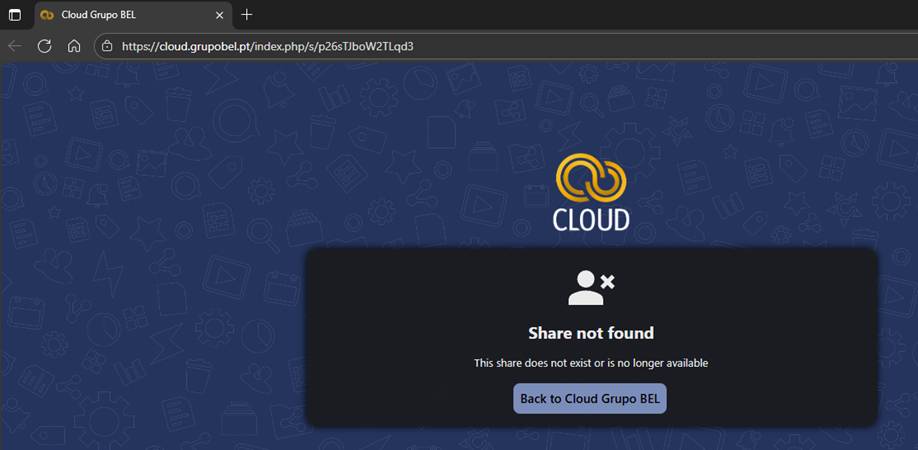This screenshot has width=918, height=450.
Task: Focus the address bar with the cloud.grupobel.pt URL
Action: click(506, 46)
